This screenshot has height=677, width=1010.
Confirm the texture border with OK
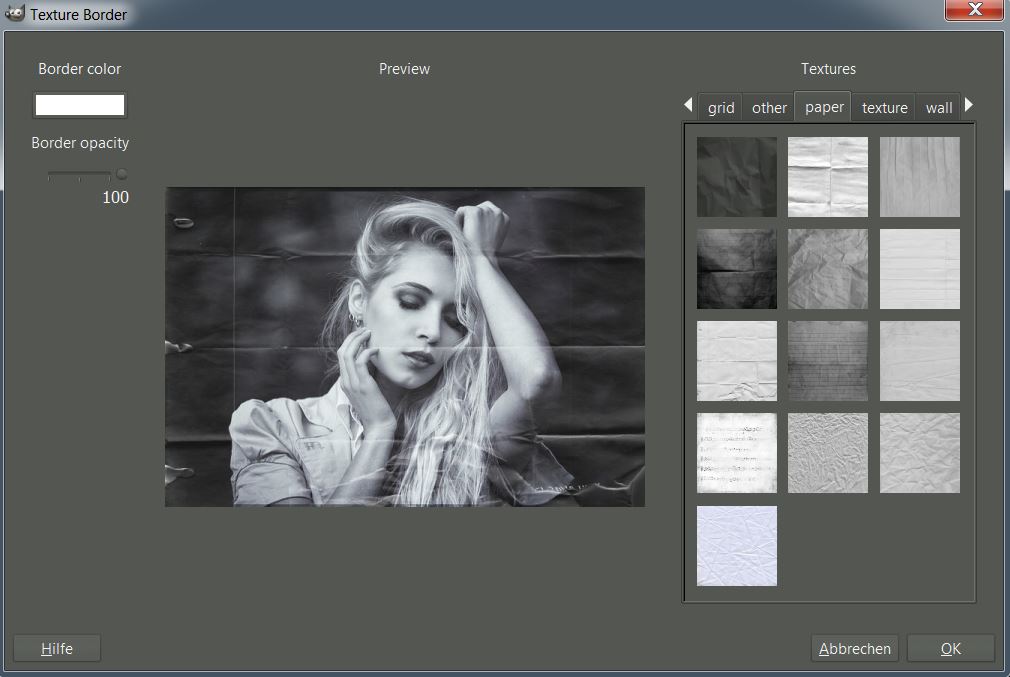click(950, 648)
